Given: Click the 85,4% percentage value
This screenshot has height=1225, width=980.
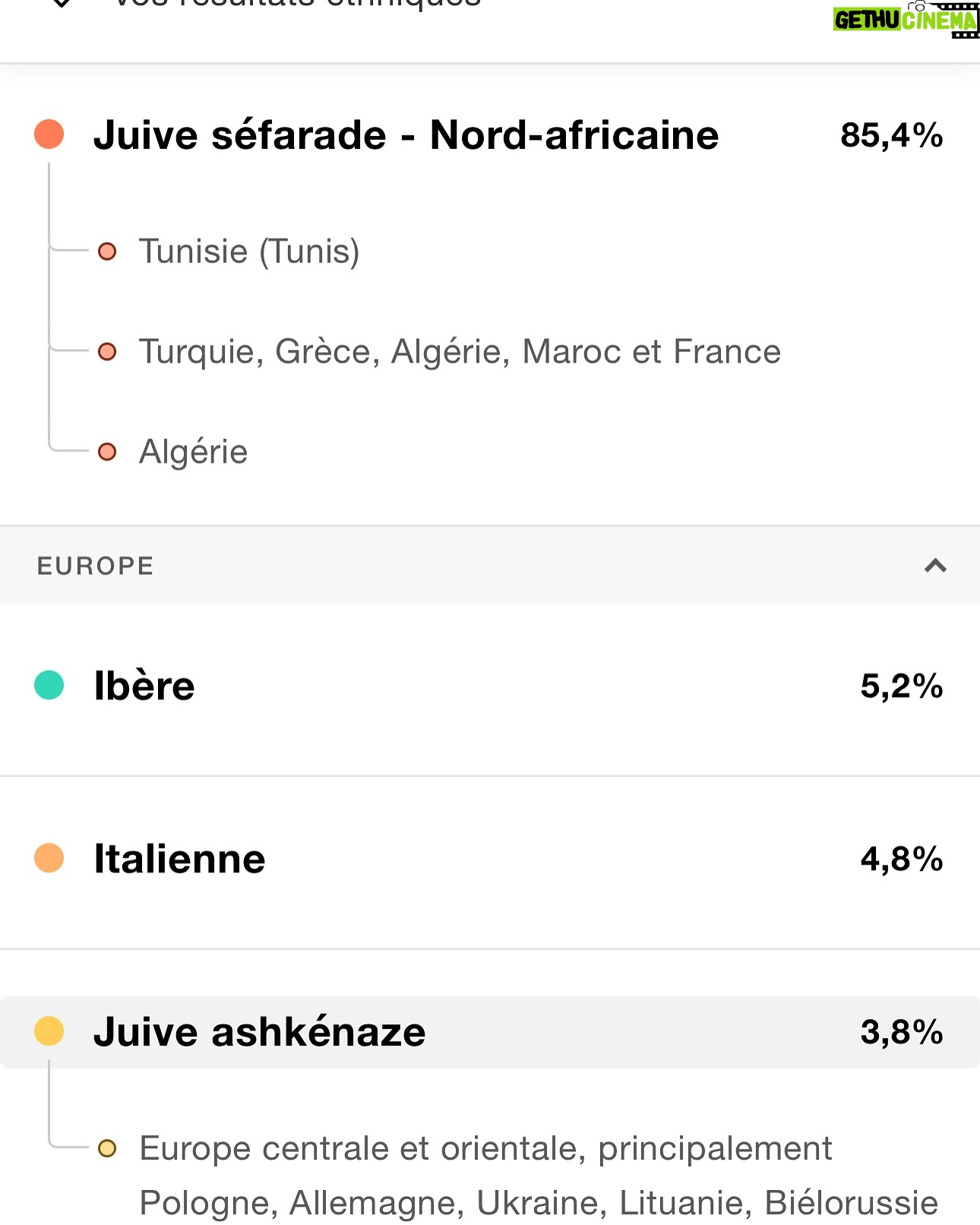Looking at the screenshot, I should (x=892, y=135).
